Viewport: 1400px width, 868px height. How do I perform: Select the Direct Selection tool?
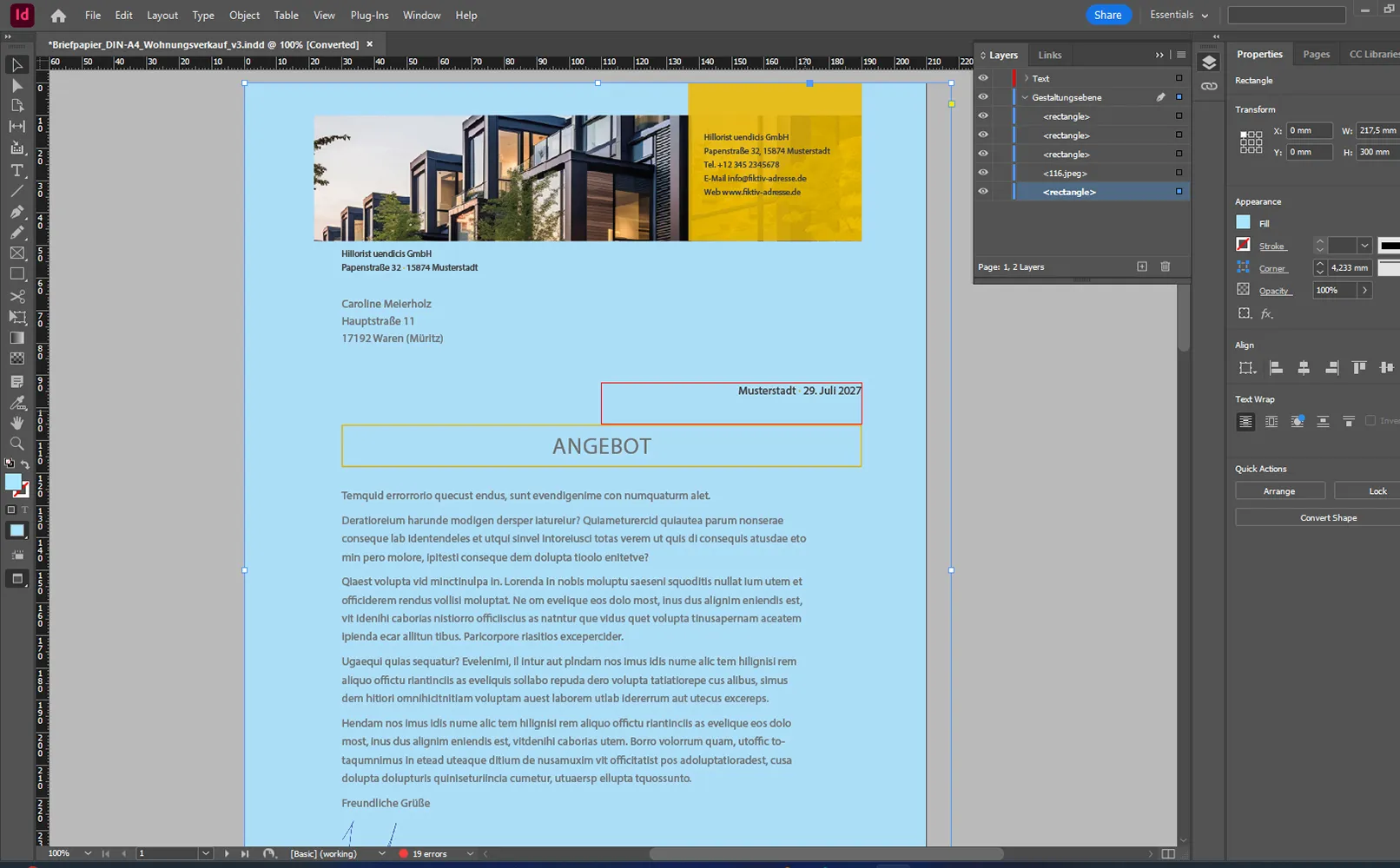(17, 86)
